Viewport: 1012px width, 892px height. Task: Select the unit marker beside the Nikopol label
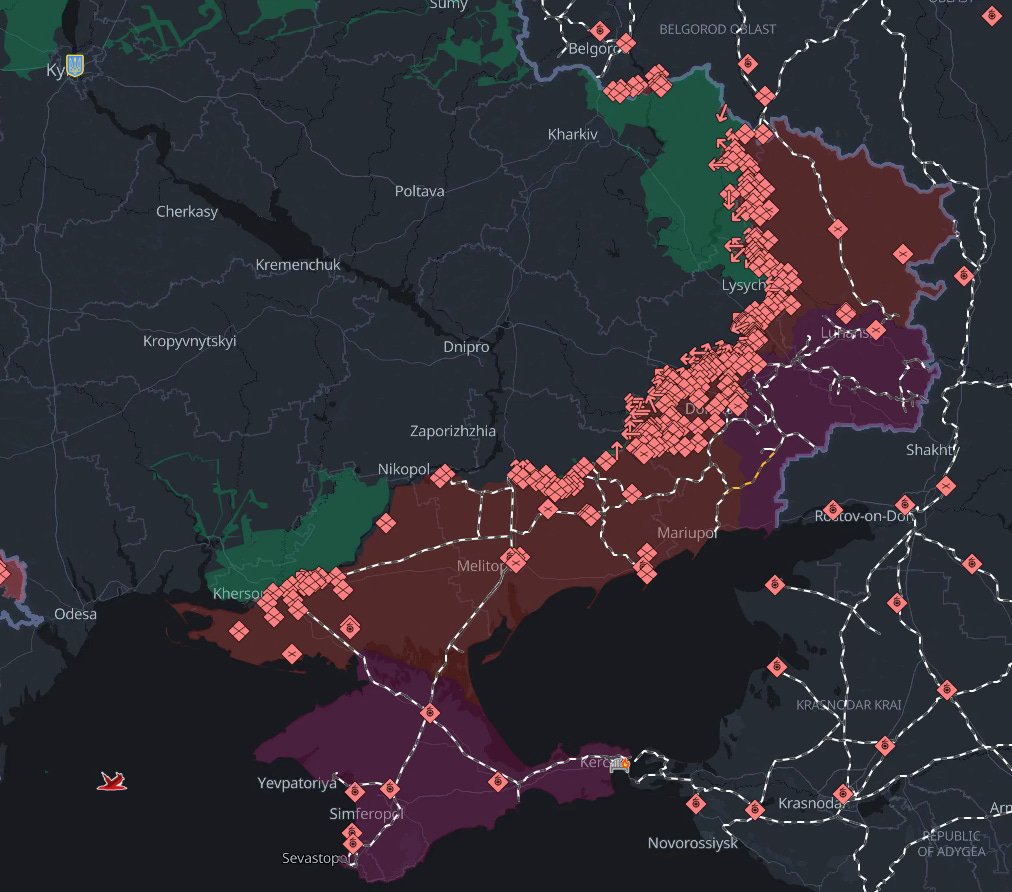point(443,477)
